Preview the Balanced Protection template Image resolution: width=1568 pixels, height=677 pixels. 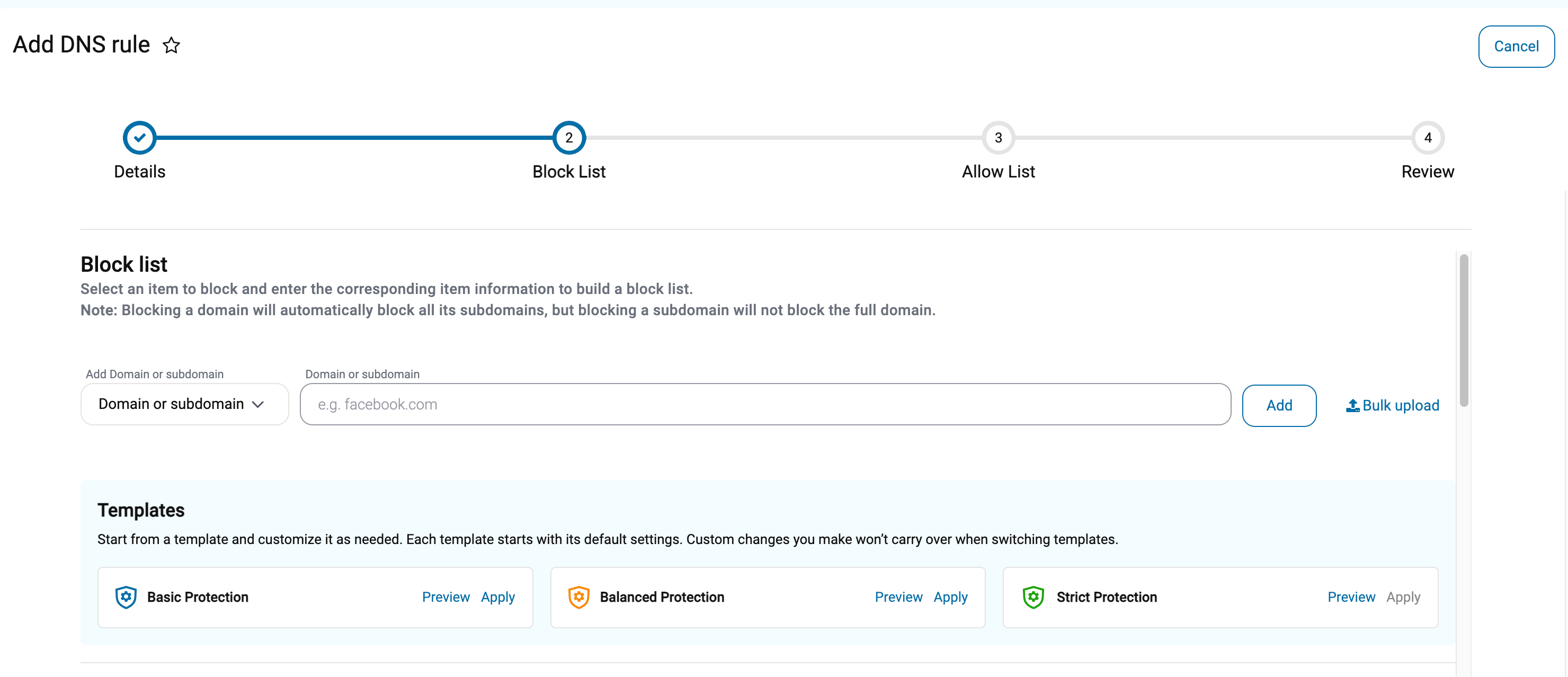[898, 597]
